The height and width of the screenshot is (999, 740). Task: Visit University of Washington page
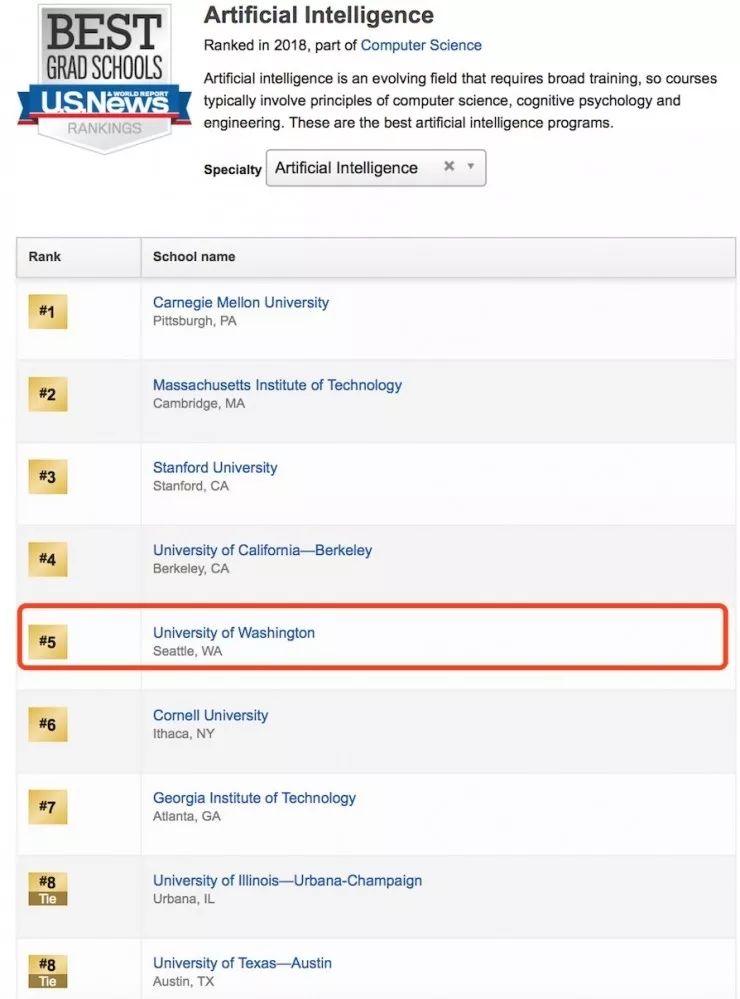pyautogui.click(x=234, y=633)
